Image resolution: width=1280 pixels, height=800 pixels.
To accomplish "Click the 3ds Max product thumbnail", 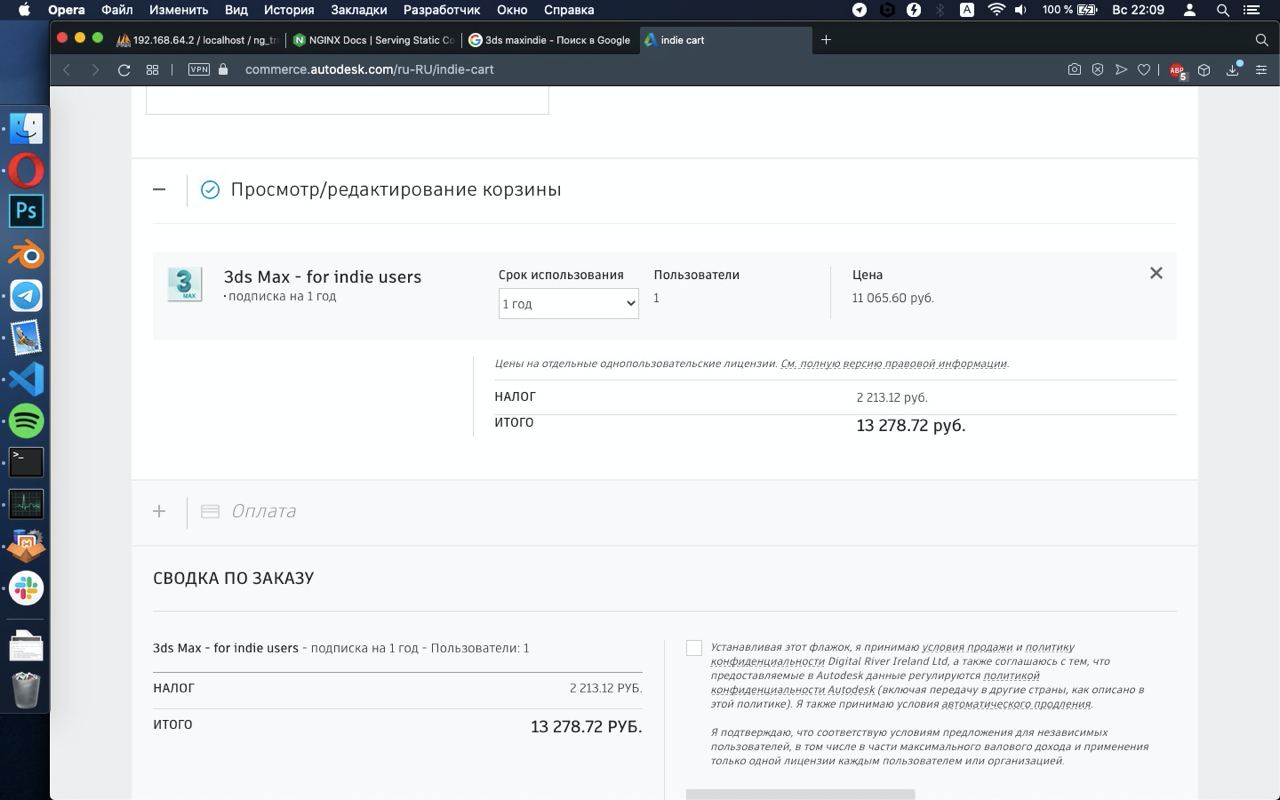I will click(184, 284).
